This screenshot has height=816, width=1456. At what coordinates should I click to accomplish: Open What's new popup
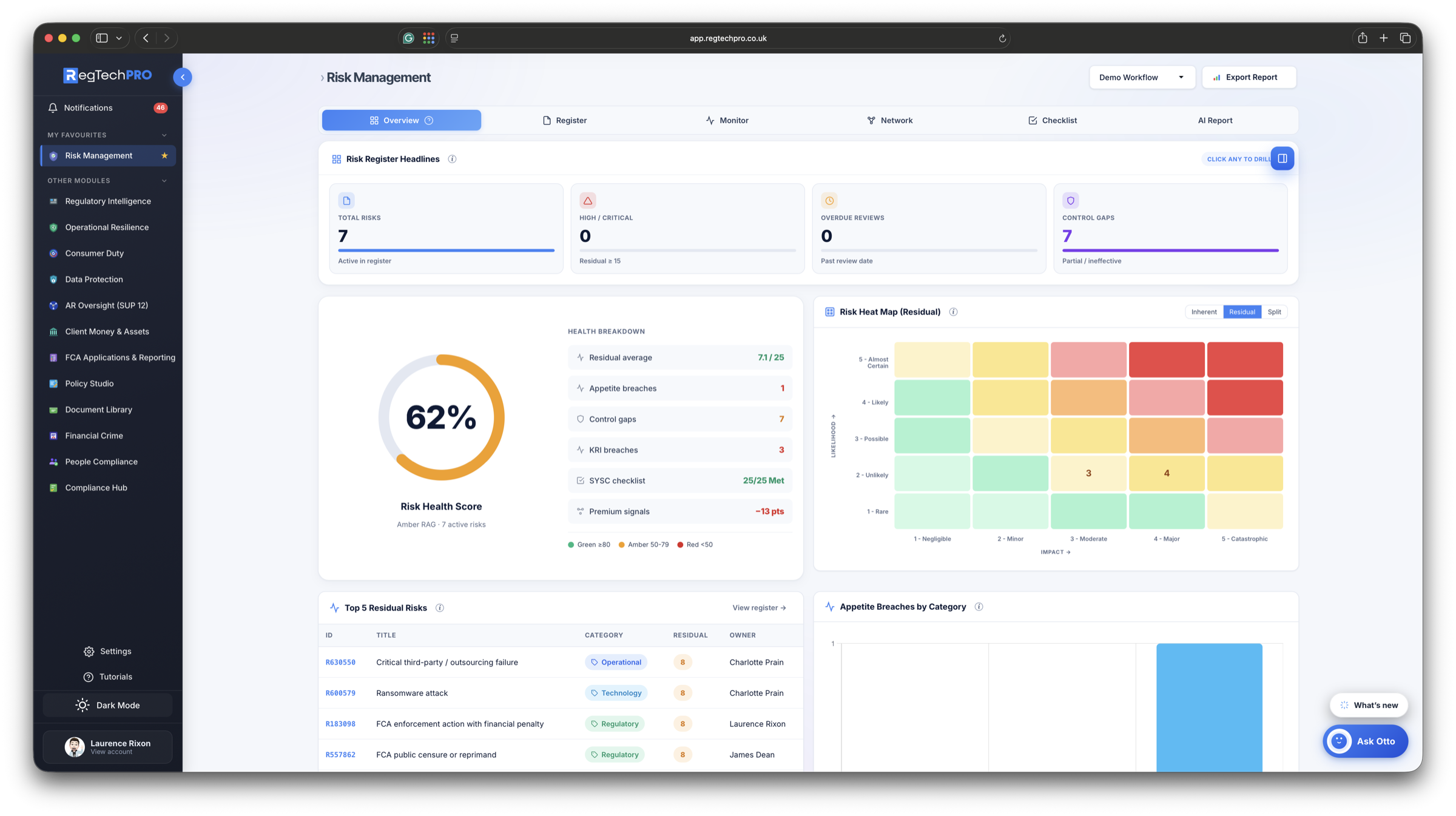coord(1369,706)
